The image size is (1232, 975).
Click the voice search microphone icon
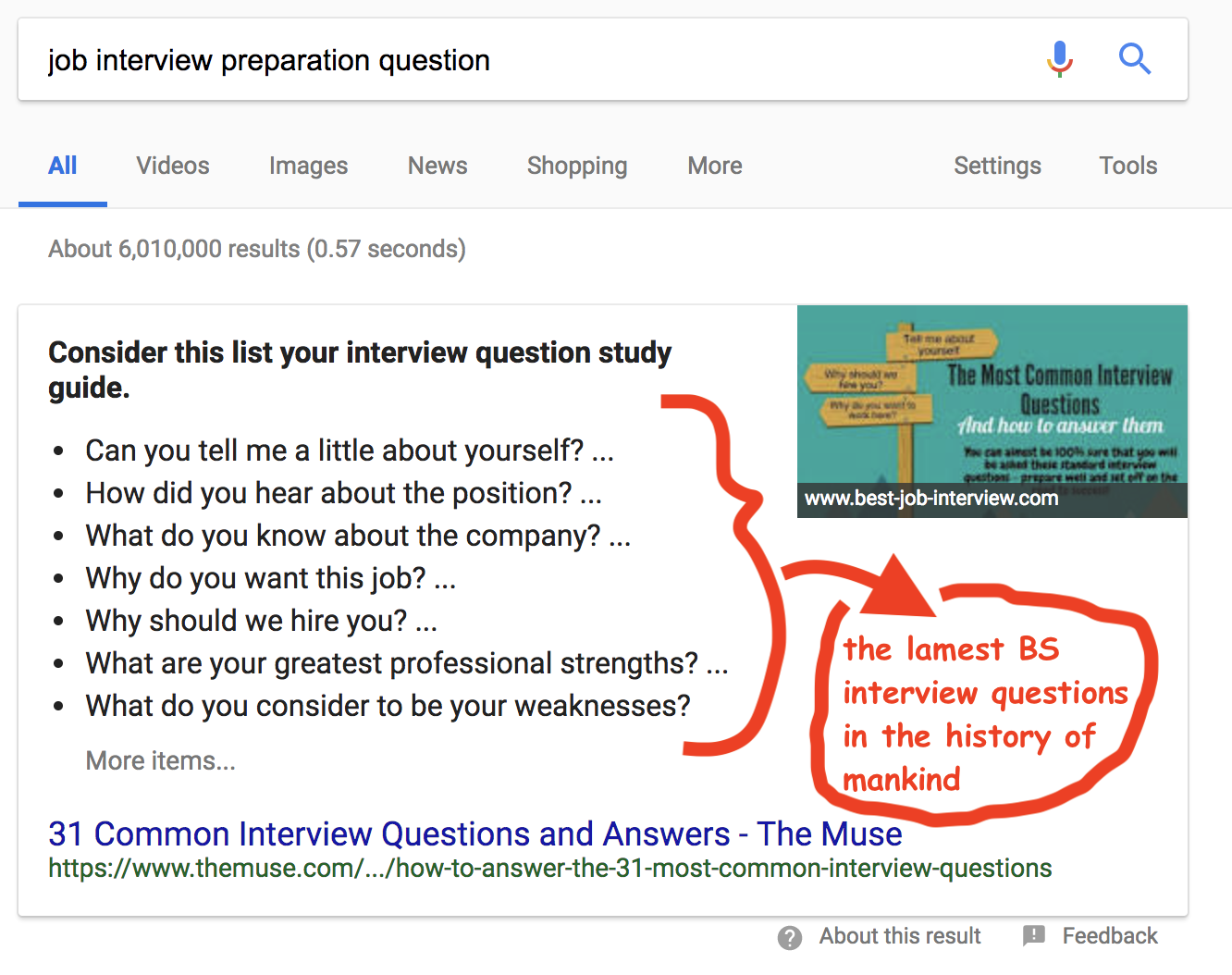(x=1060, y=59)
